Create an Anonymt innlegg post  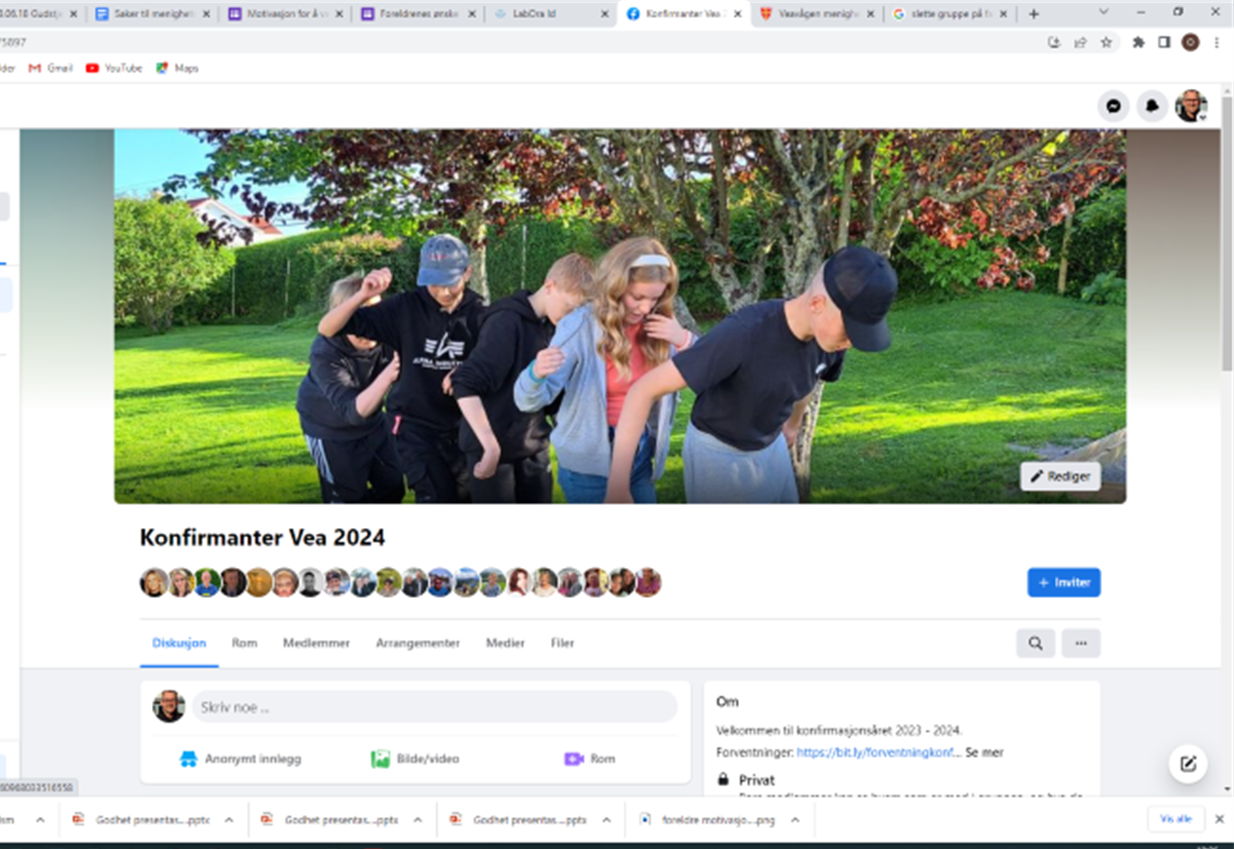click(x=240, y=759)
